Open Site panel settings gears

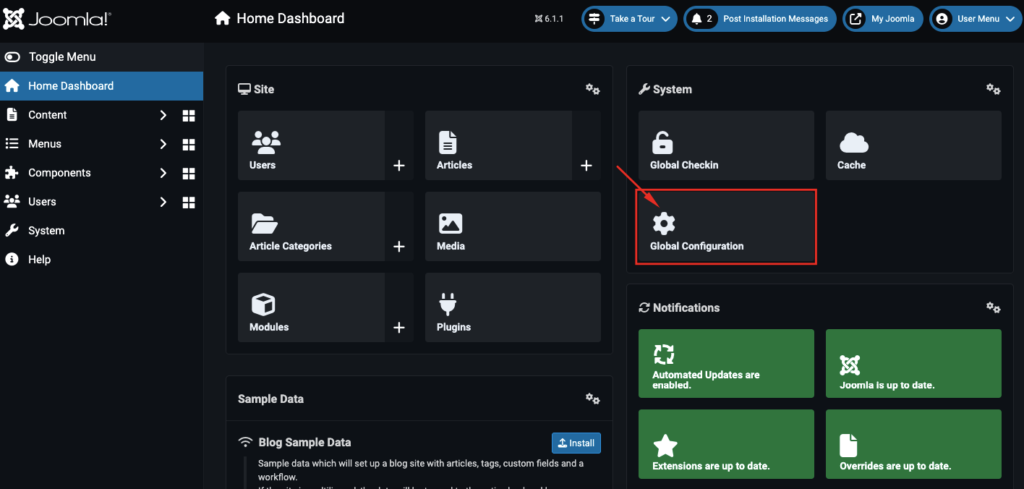[x=592, y=89]
